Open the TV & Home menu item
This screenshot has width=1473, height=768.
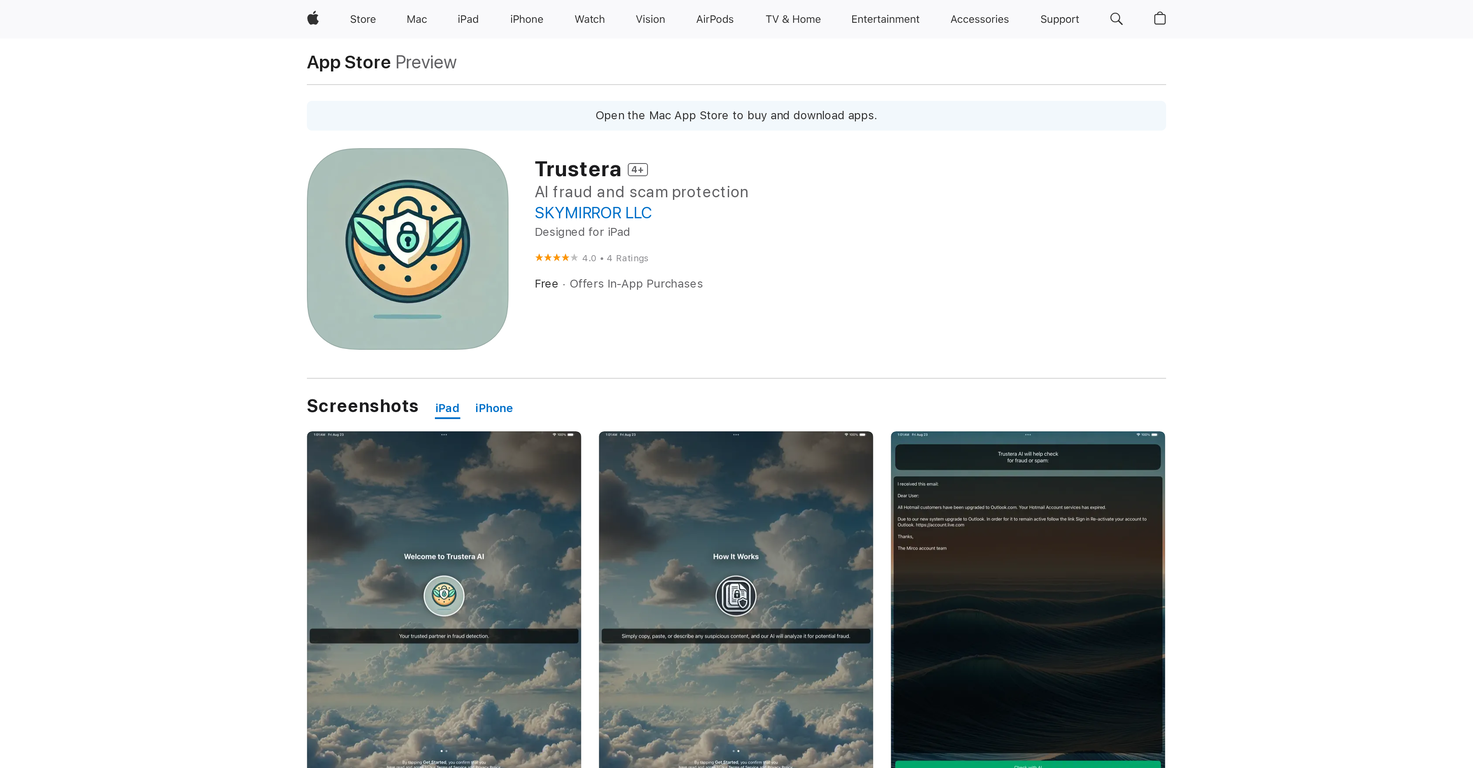[x=792, y=18]
